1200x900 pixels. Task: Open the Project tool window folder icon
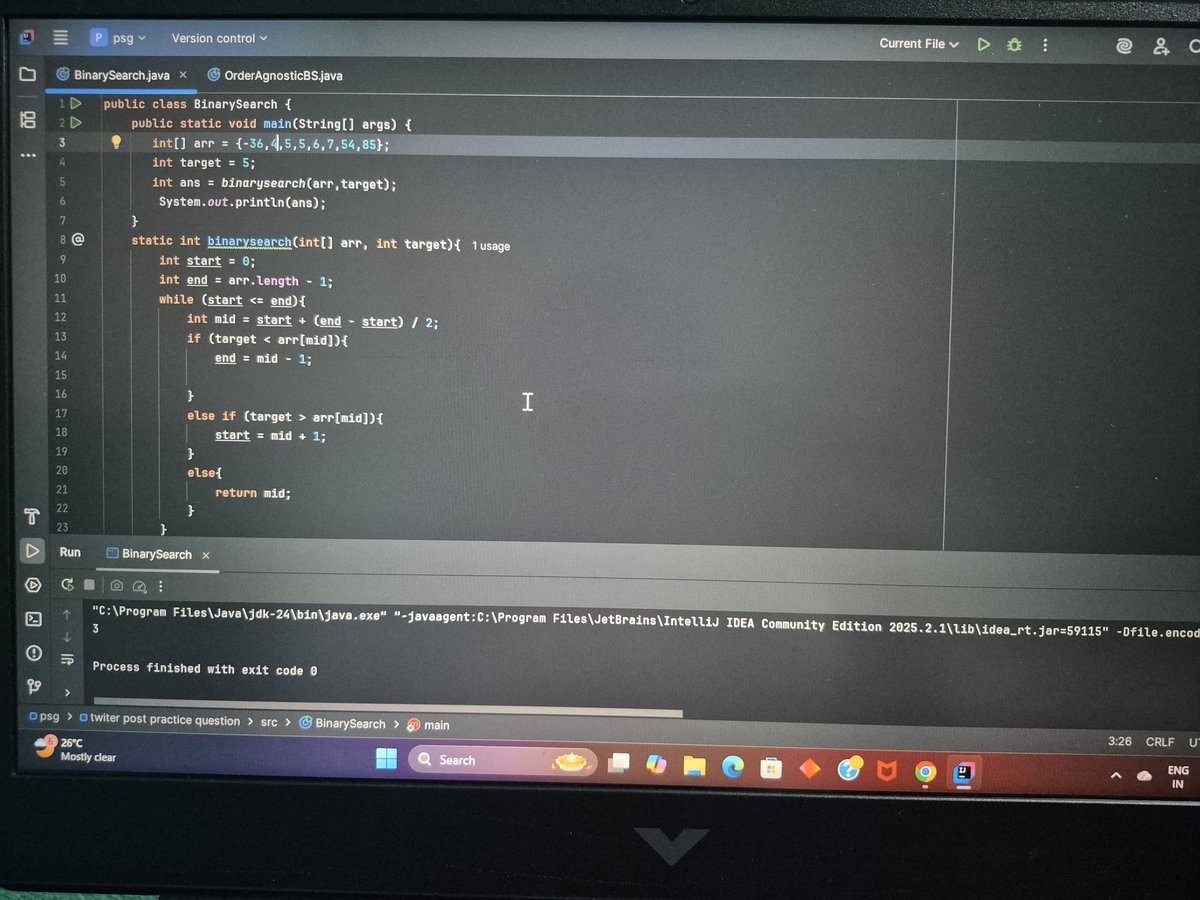point(28,74)
